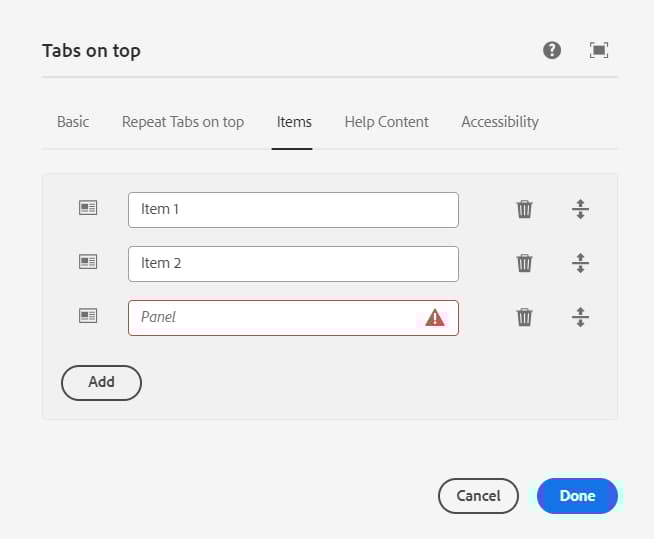Focus the Item 1 text field
654x539 pixels.
[293, 210]
